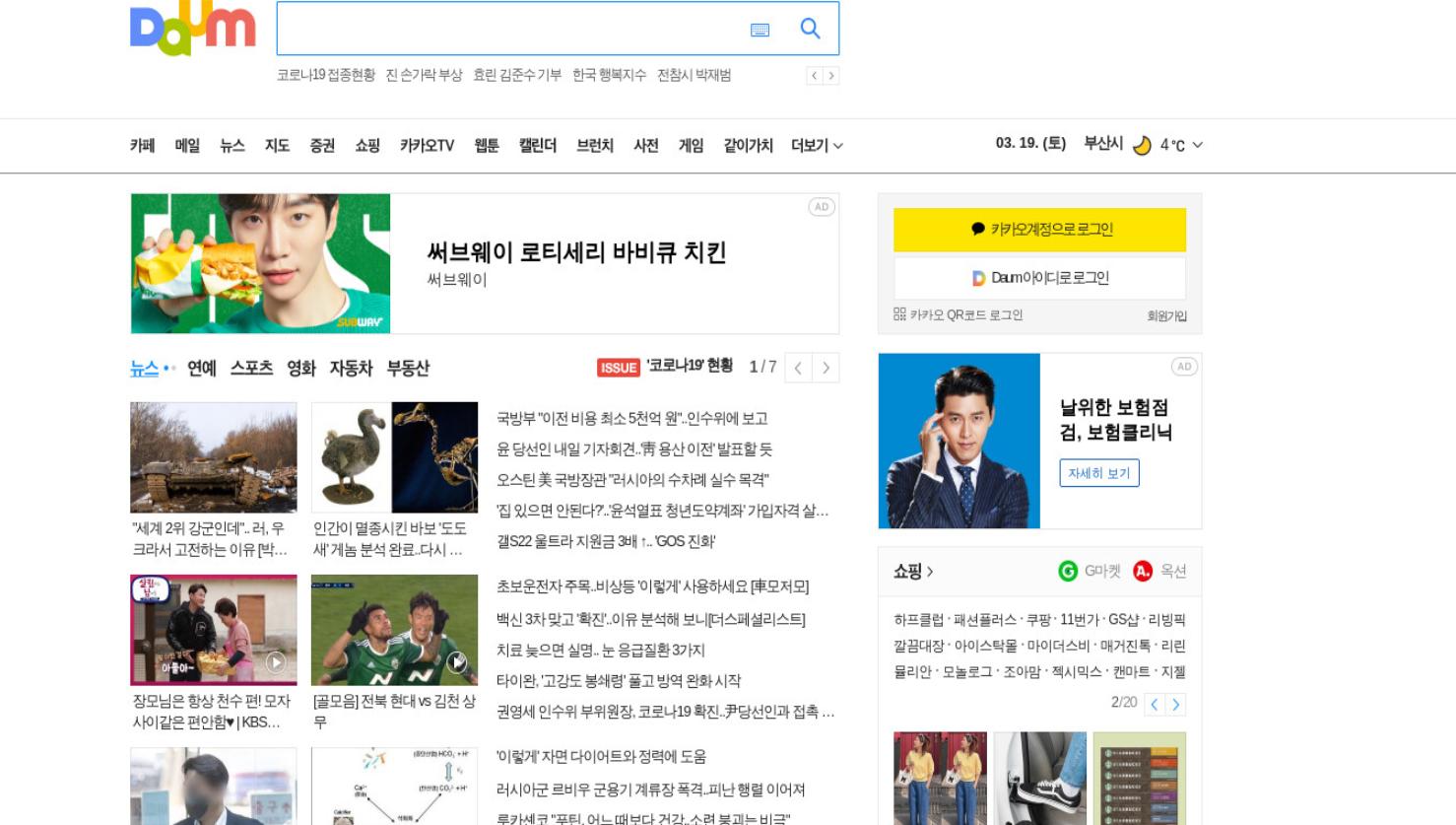This screenshot has height=825, width=1456.
Task: Open the tank news thumbnail
Action: (x=213, y=457)
